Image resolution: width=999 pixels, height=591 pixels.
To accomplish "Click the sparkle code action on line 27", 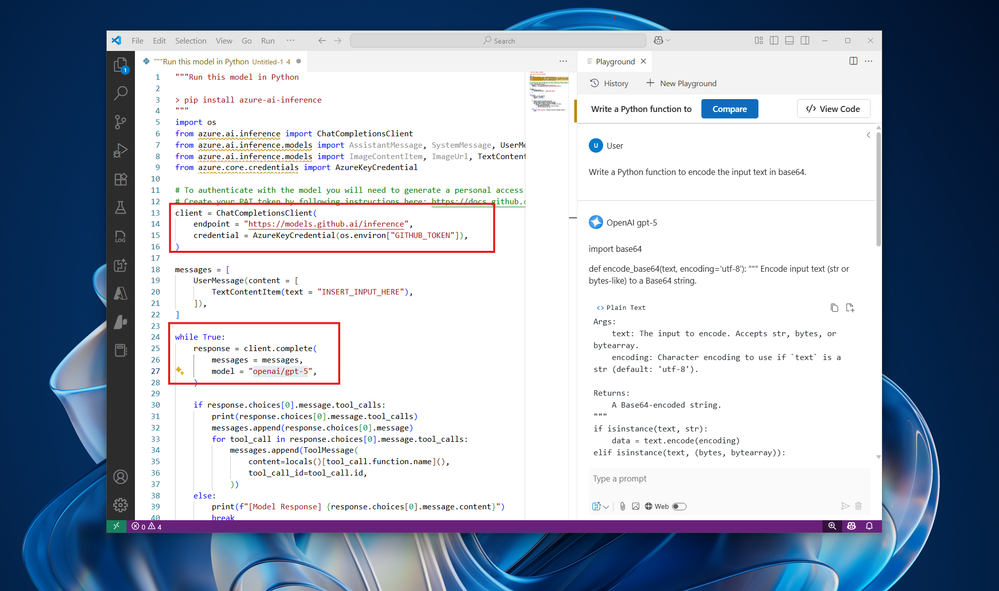I will coord(180,371).
